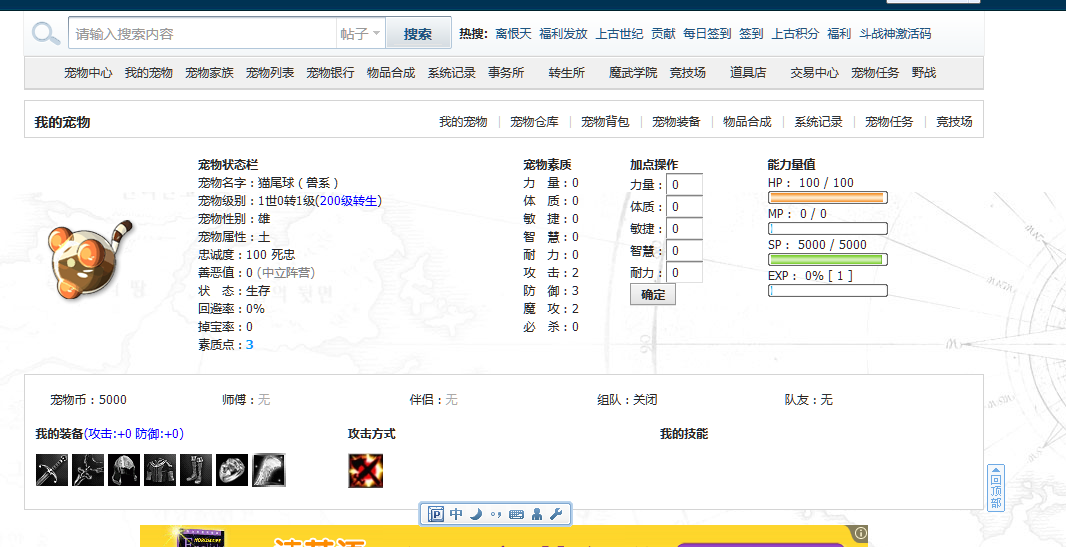Click the 体质 add-points input field
The image size is (1066, 547).
pyautogui.click(x=685, y=207)
